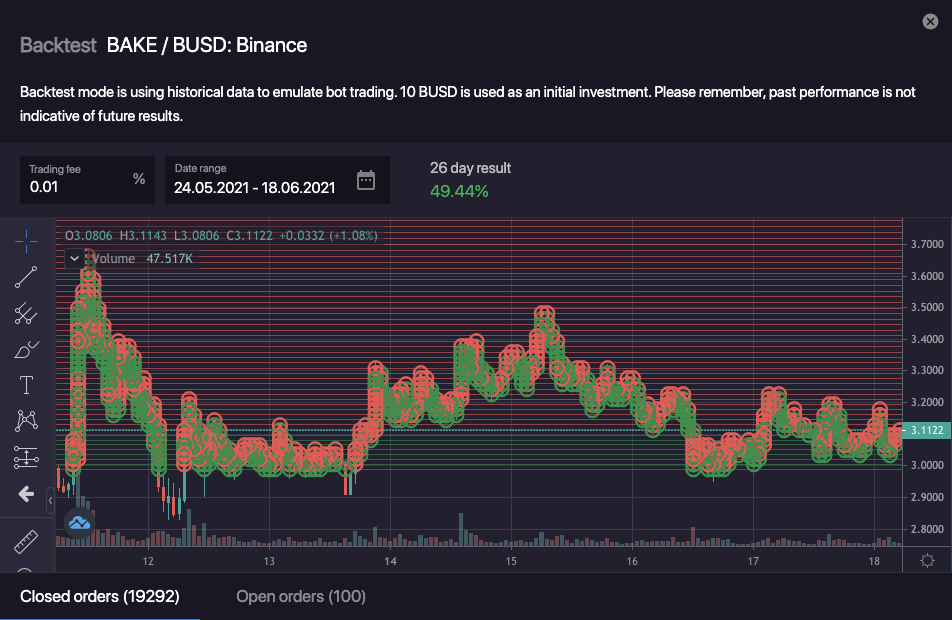Click the OHLC values legend line
Screen dimensions: 952x620
(x=221, y=236)
